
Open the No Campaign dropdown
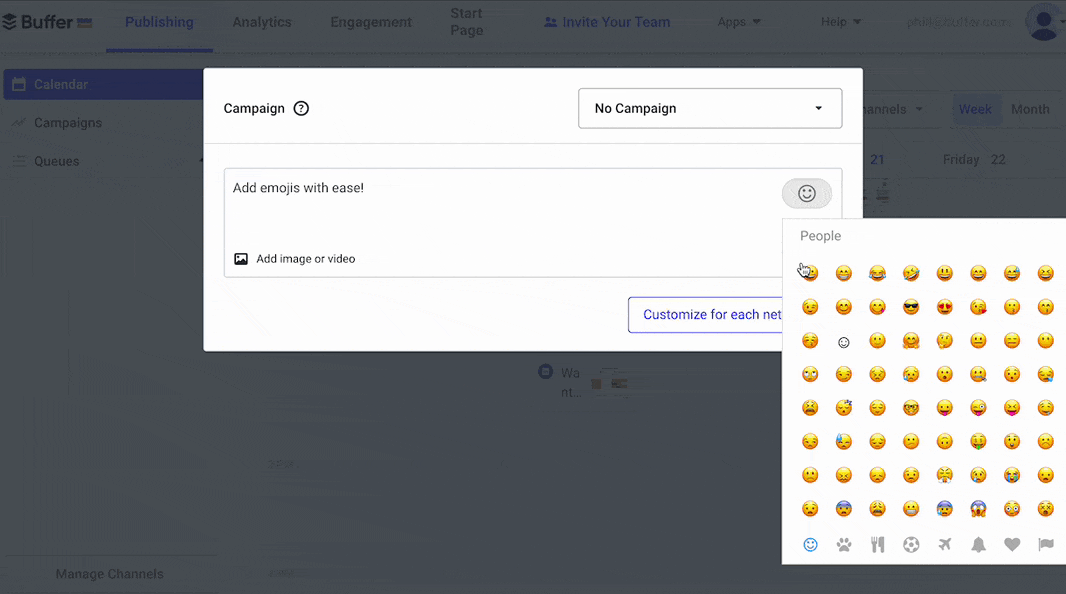[710, 108]
